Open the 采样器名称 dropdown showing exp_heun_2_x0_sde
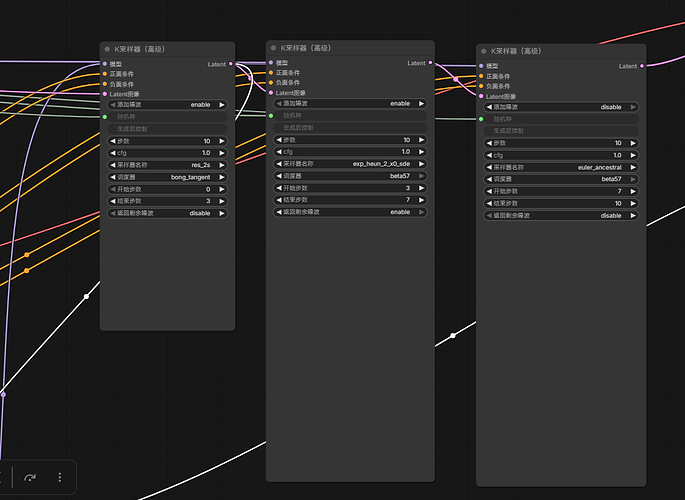 [350, 164]
